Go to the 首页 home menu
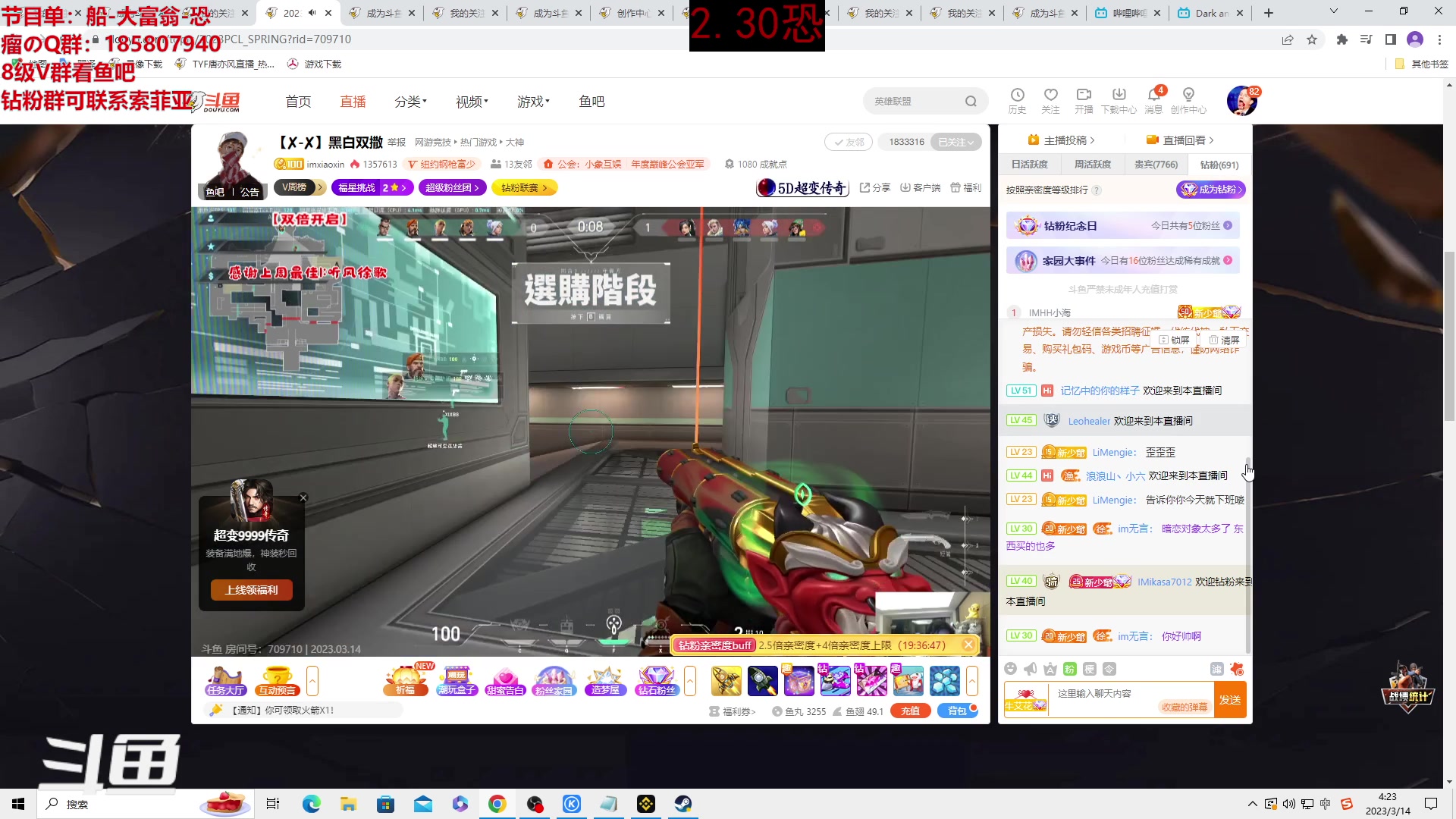 (x=298, y=101)
